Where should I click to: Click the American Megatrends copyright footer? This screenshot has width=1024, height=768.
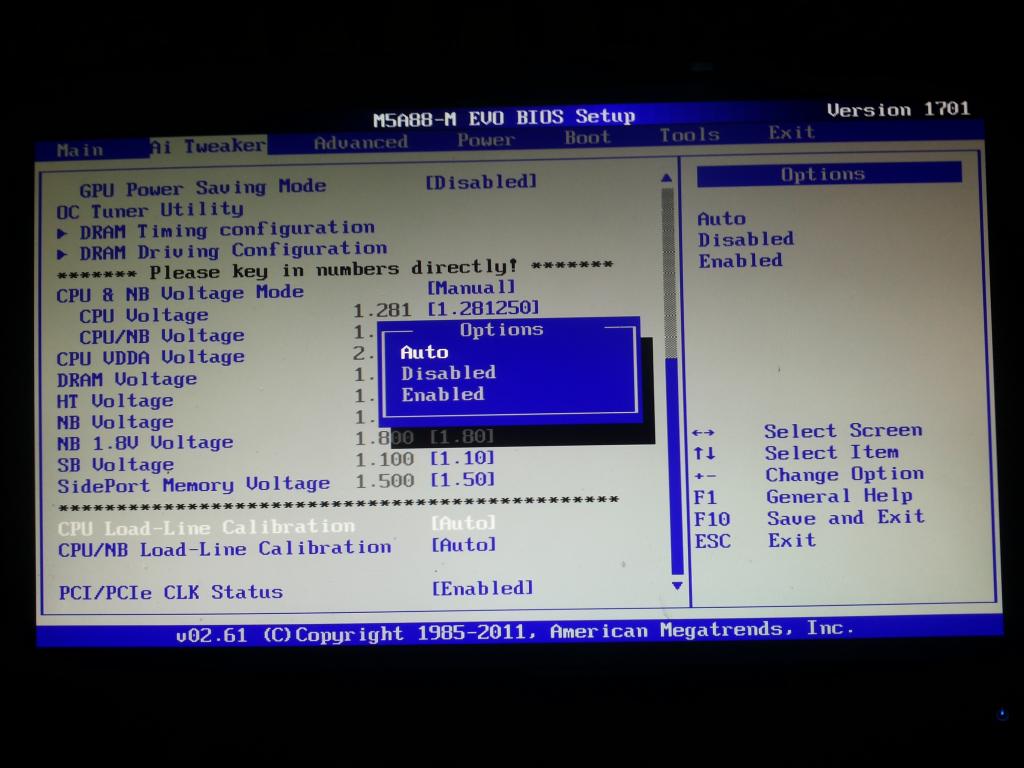click(515, 631)
